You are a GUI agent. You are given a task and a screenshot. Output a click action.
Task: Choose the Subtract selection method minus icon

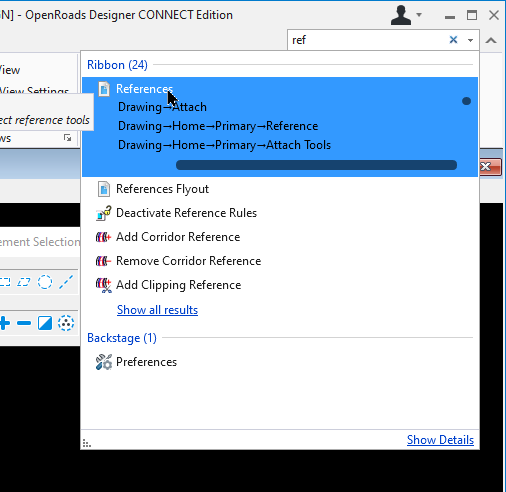click(24, 323)
